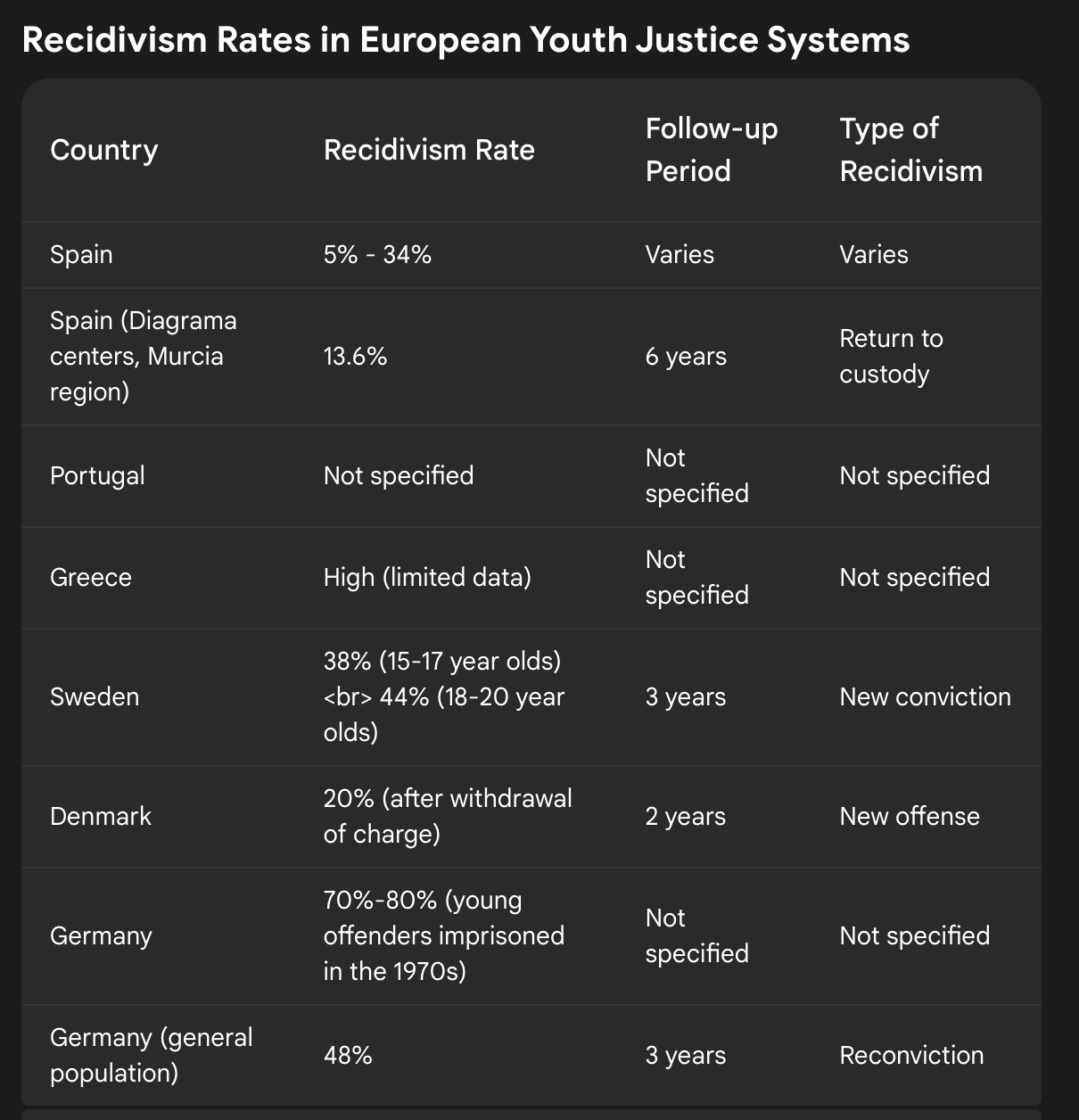Click the Reconviction type cell
The width and height of the screenshot is (1079, 1120).
911,1055
